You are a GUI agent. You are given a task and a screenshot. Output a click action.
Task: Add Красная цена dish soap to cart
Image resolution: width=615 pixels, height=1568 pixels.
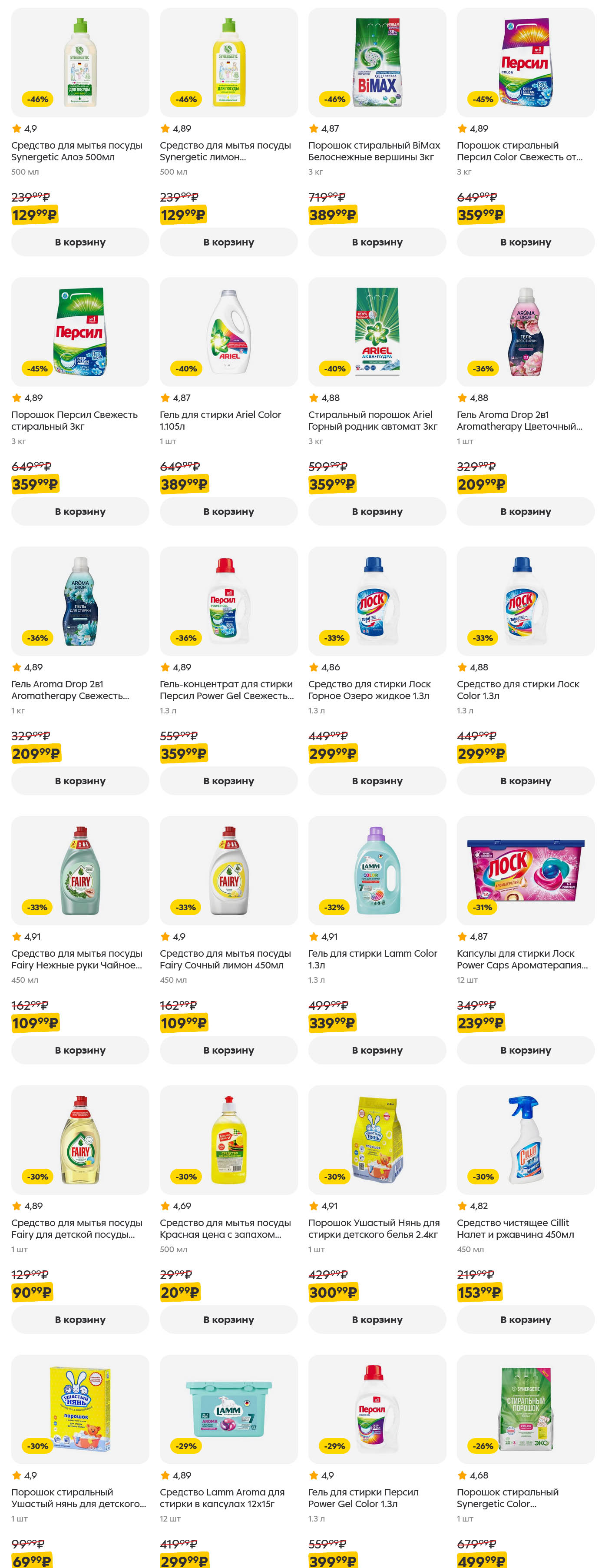click(x=229, y=1319)
